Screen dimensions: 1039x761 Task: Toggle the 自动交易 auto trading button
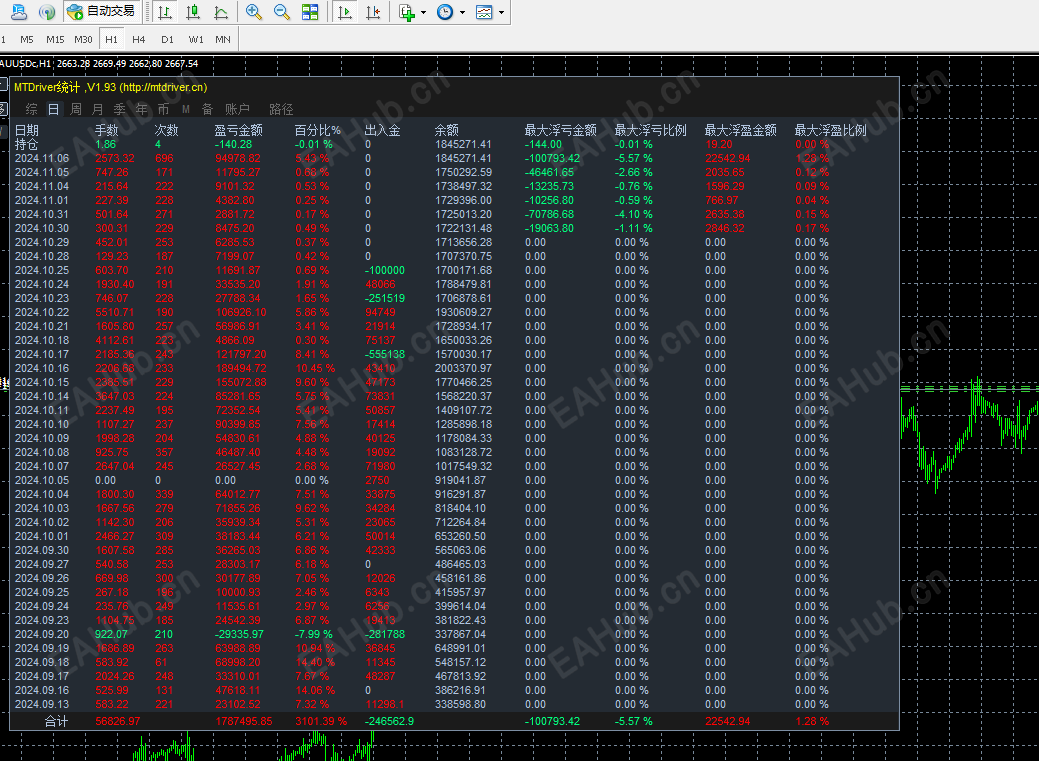(100, 12)
